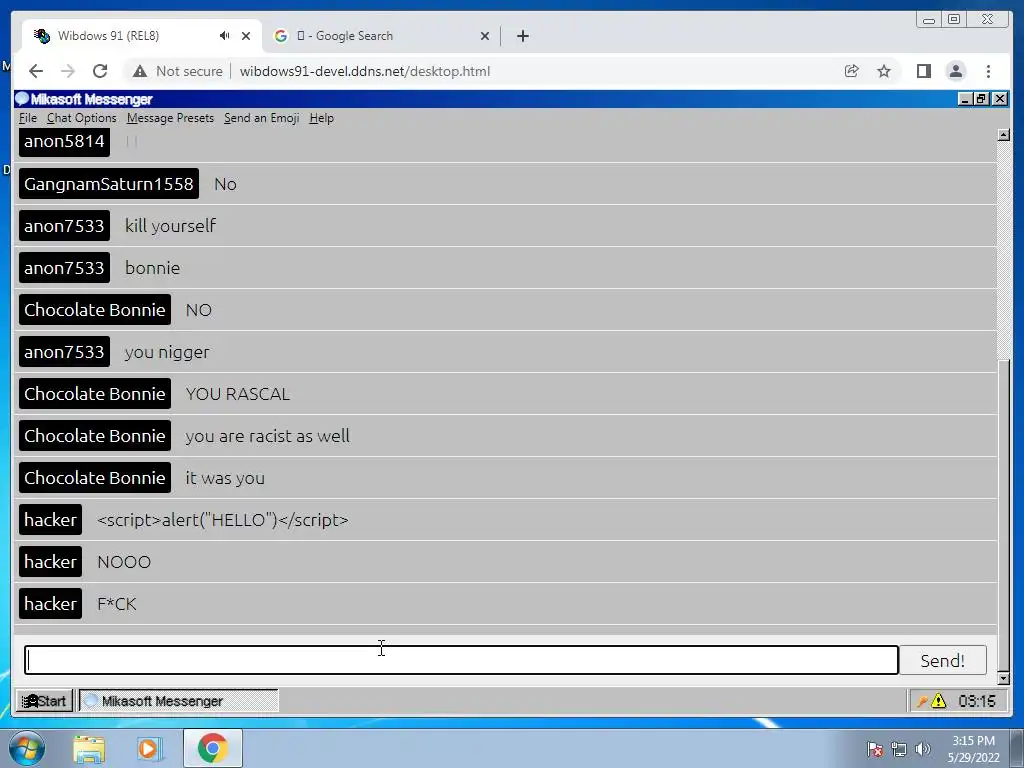Viewport: 1024px width, 768px height.
Task: Click the Wibdows 91 tab favicon
Action: [42, 36]
